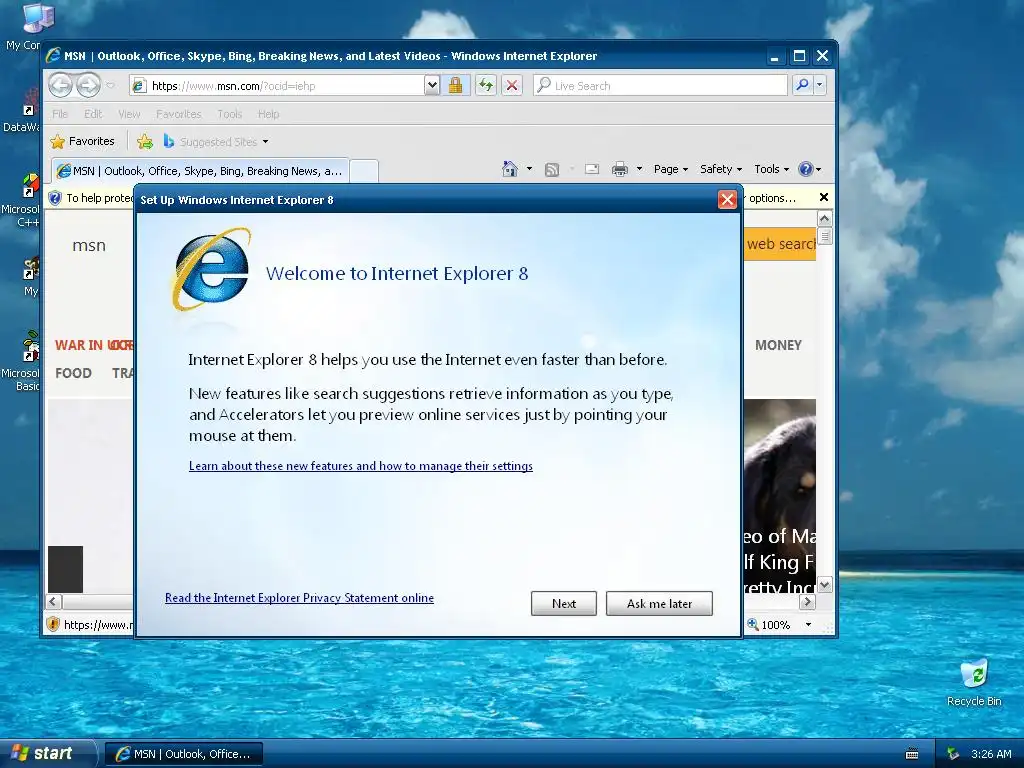The height and width of the screenshot is (768, 1024).
Task: Open the MONEY section link on MSN
Action: 778,345
